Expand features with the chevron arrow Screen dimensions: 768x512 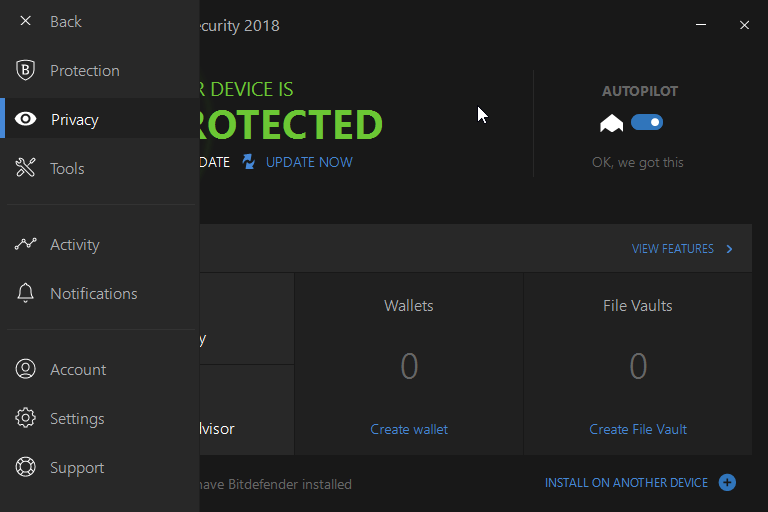[730, 249]
